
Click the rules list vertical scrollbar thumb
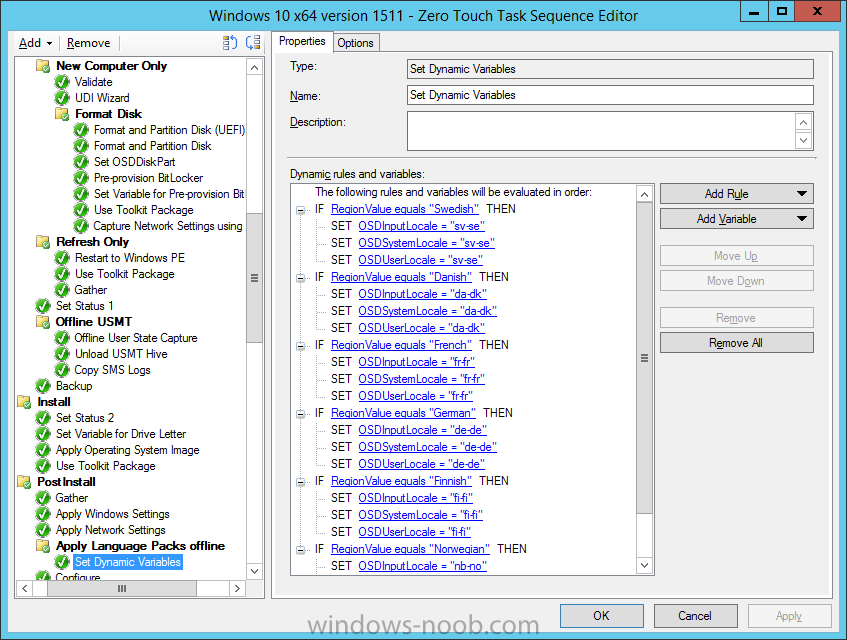point(644,358)
